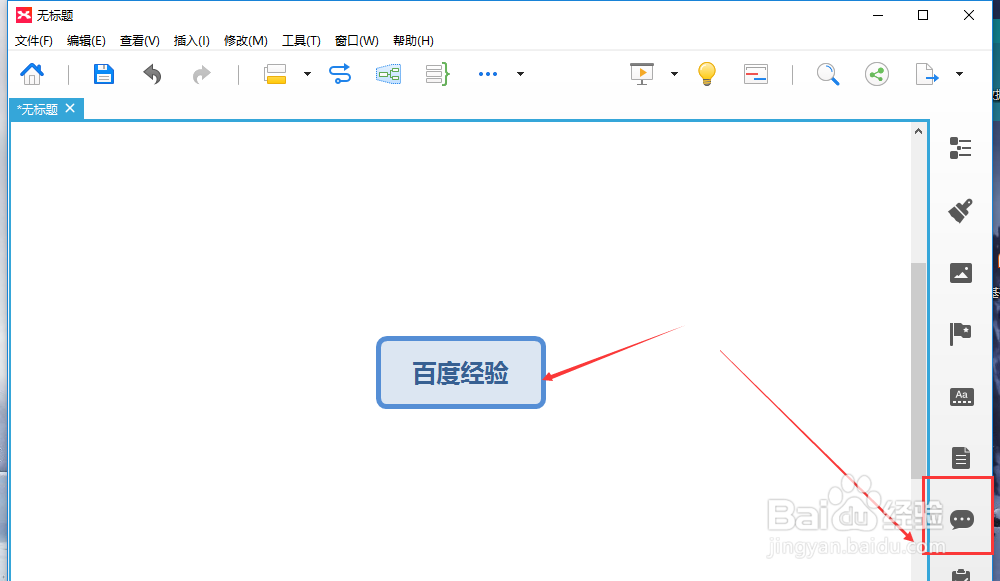Open the Themes Aa panel

tap(961, 397)
